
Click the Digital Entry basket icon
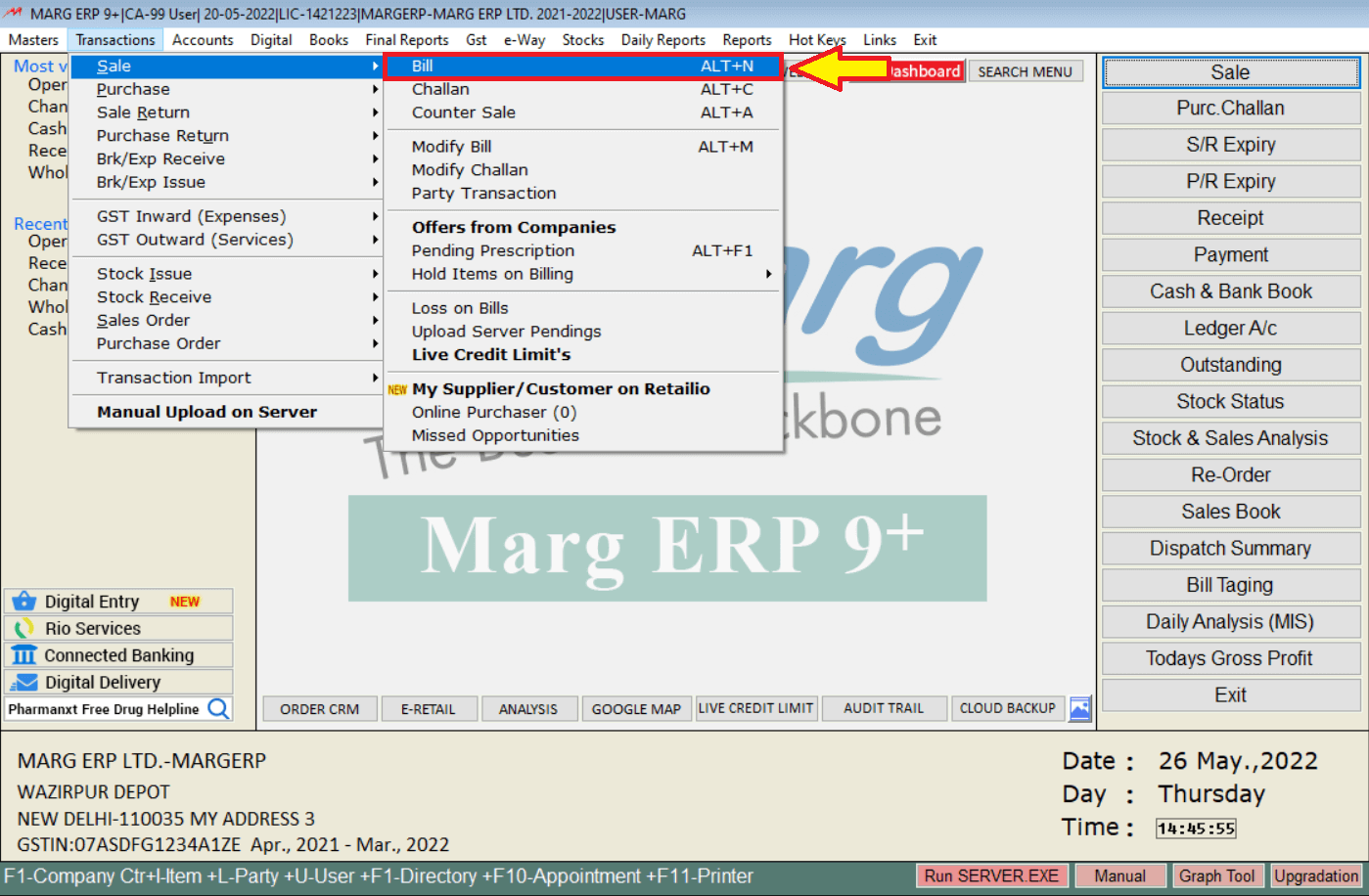click(24, 602)
